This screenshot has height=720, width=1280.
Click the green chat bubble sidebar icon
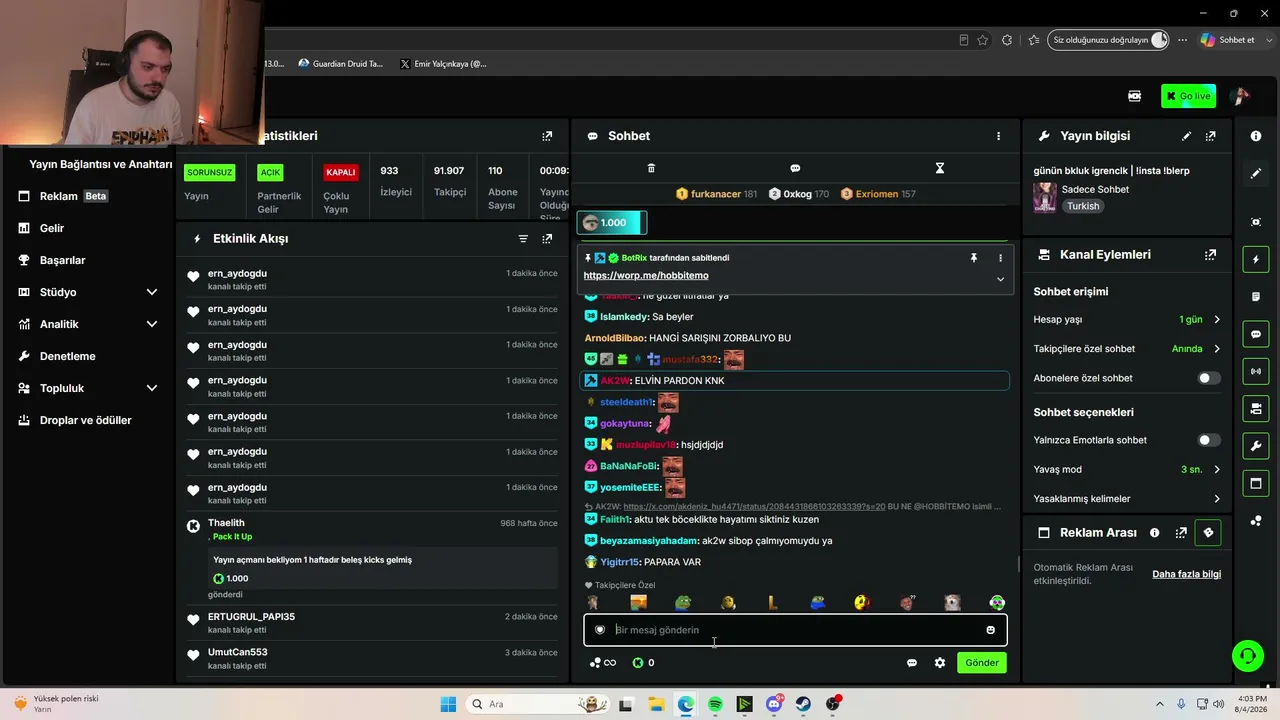pyautogui.click(x=1256, y=334)
